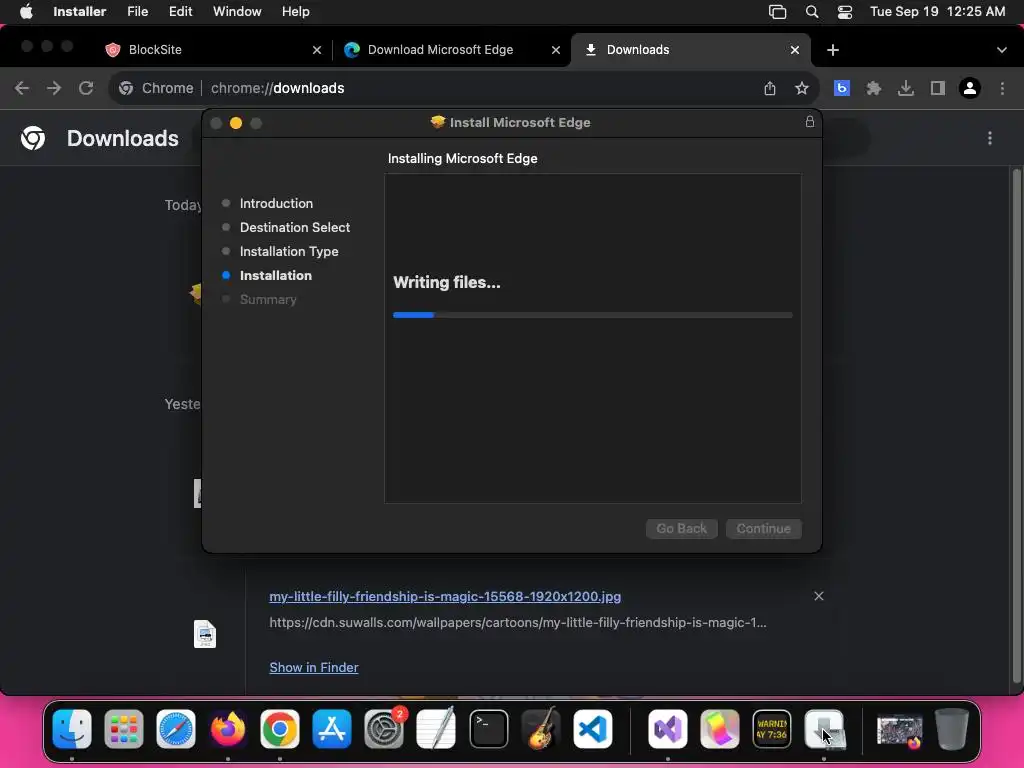Open the File menu
The height and width of the screenshot is (768, 1024).
pos(137,12)
